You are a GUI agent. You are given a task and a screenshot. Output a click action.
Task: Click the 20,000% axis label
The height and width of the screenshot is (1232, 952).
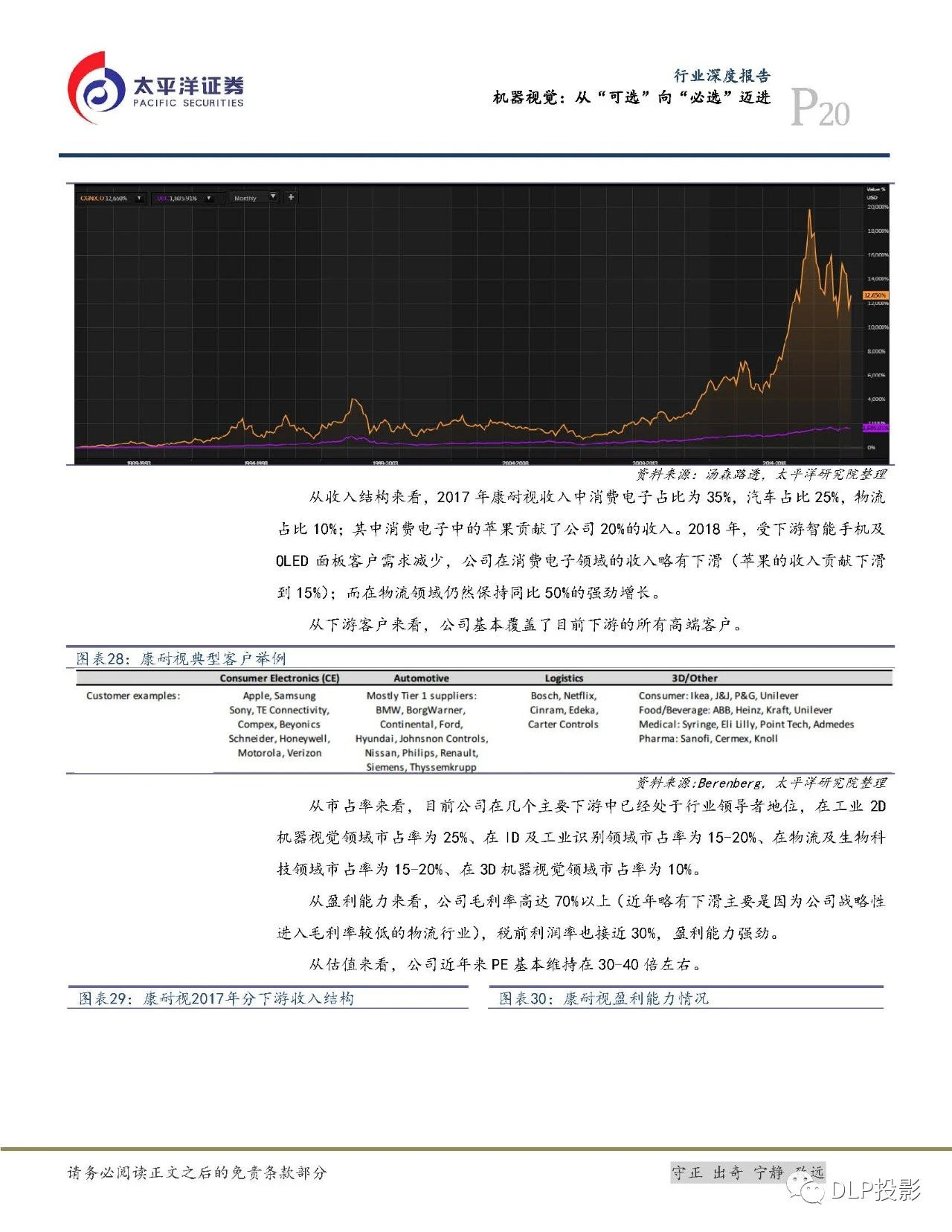coord(878,207)
